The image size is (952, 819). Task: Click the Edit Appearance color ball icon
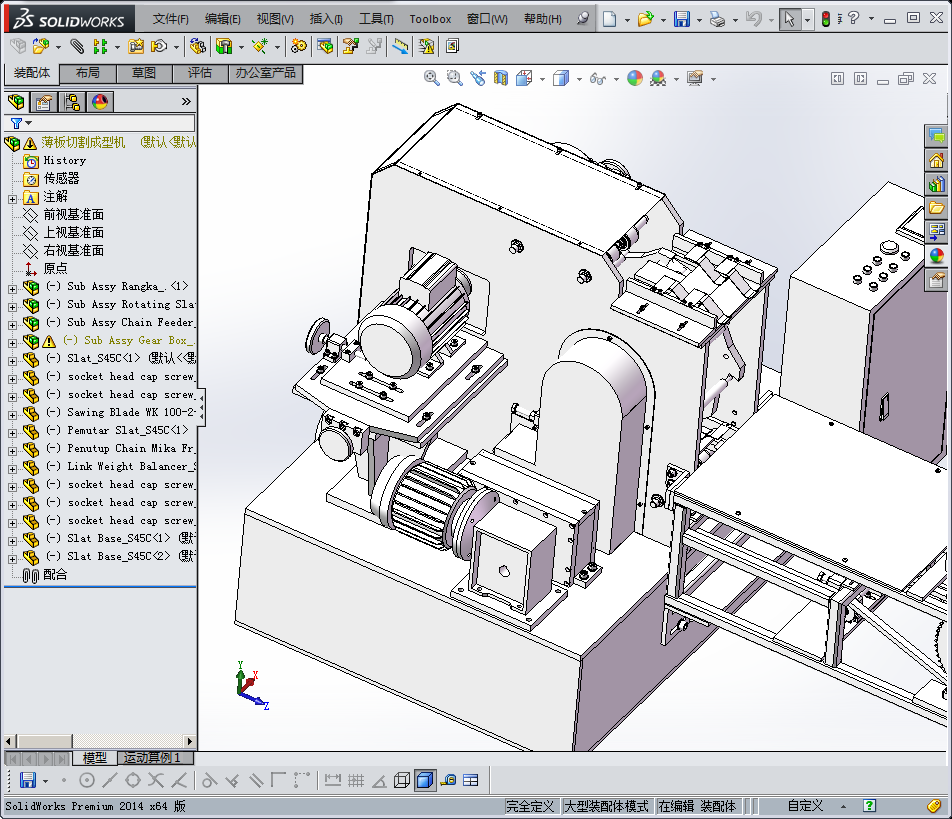click(635, 78)
